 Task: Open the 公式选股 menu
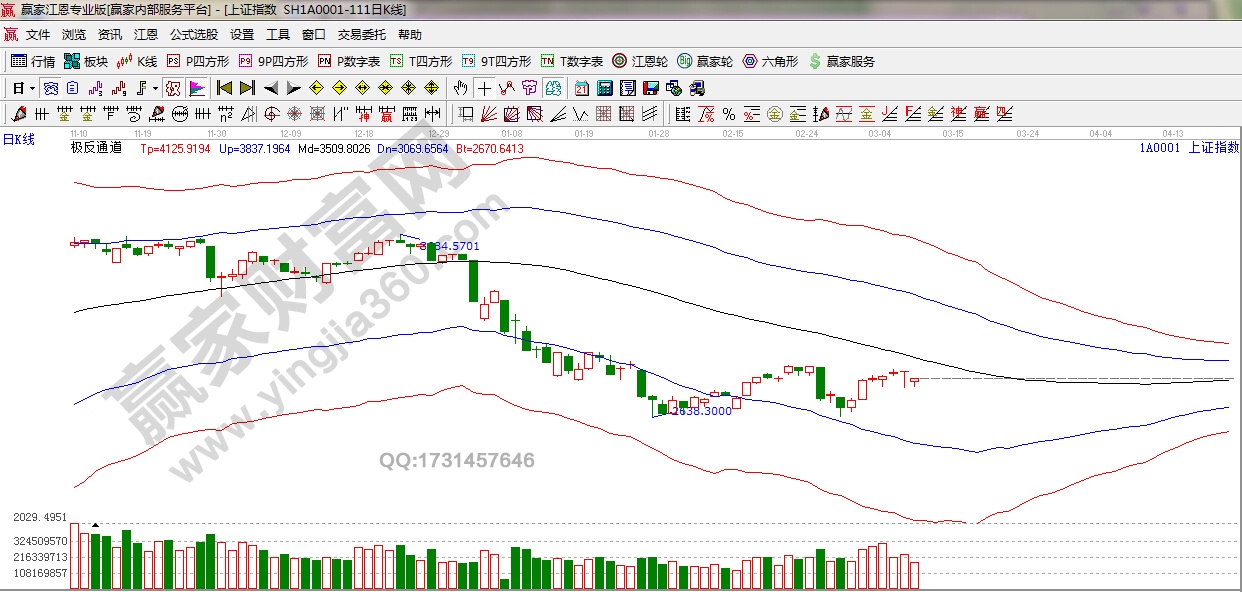click(x=194, y=34)
